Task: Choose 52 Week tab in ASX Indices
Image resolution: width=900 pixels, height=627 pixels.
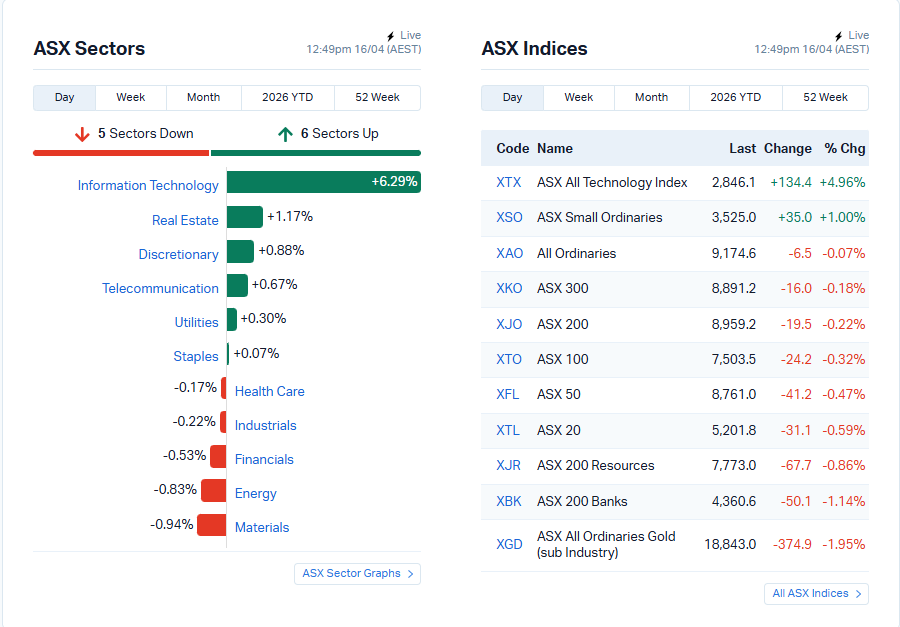Action: (825, 98)
